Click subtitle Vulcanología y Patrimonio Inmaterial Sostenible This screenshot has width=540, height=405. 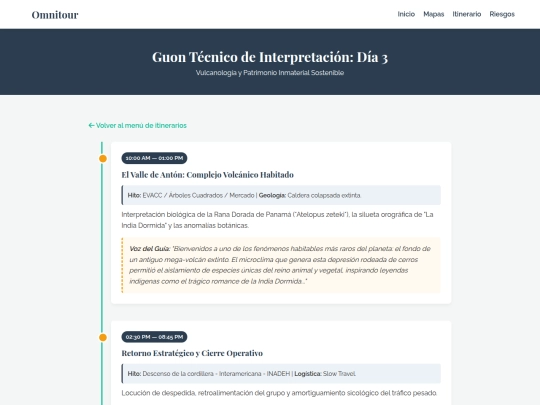270,73
